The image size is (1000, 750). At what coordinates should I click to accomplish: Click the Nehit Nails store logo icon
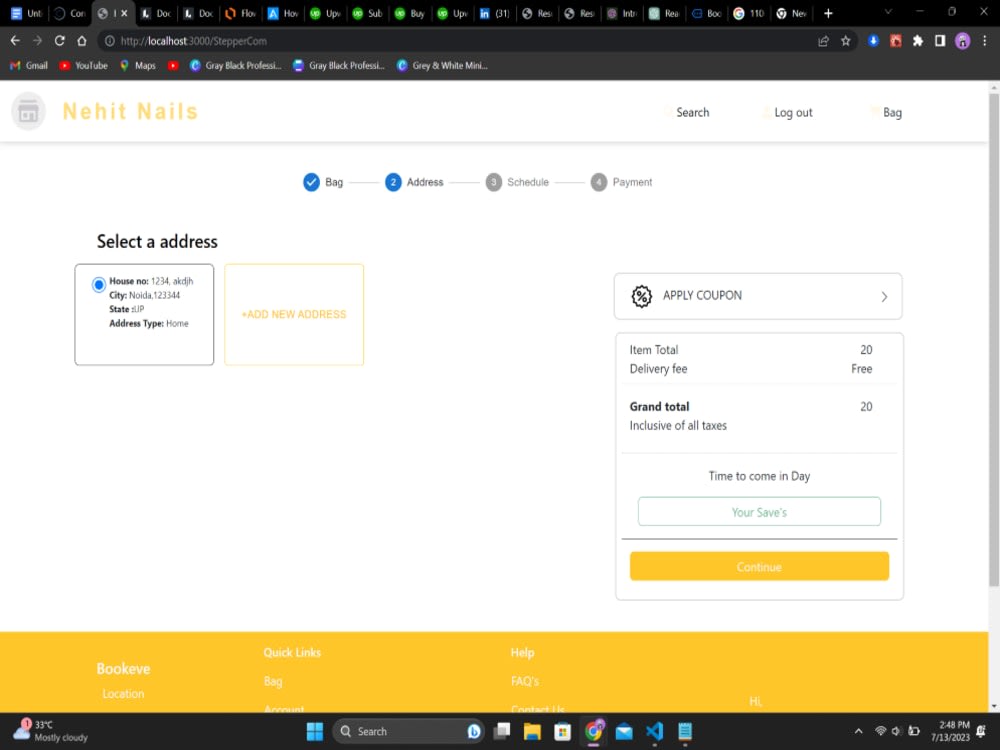[28, 111]
